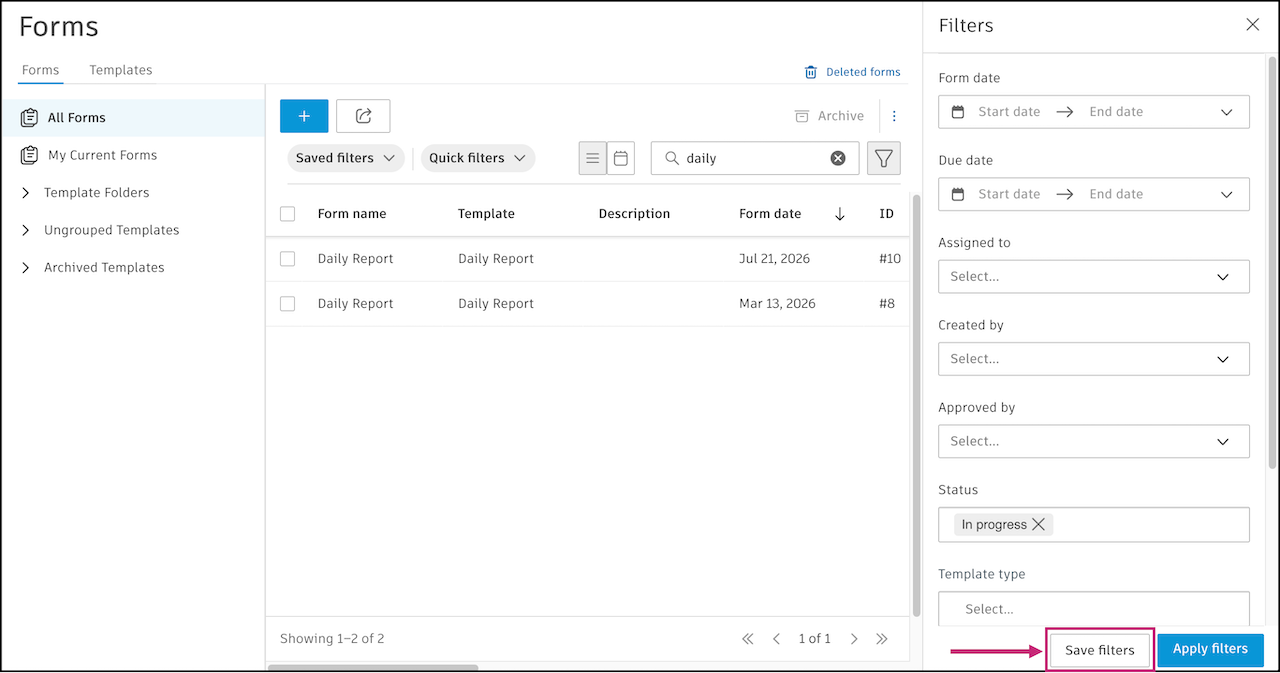Open the Quick filters dropdown
The width and height of the screenshot is (1280, 673).
478,158
